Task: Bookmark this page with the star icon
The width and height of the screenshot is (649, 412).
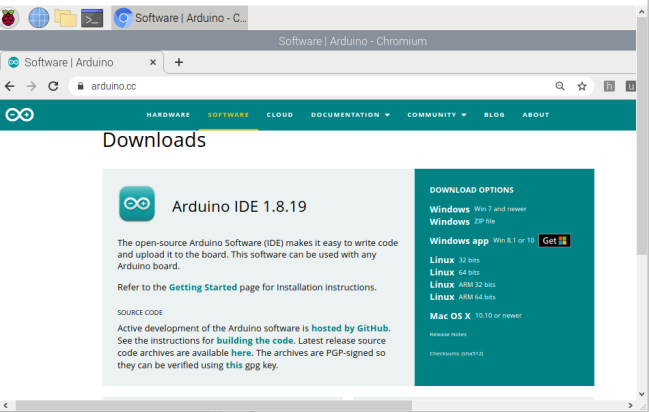Action: [x=581, y=86]
